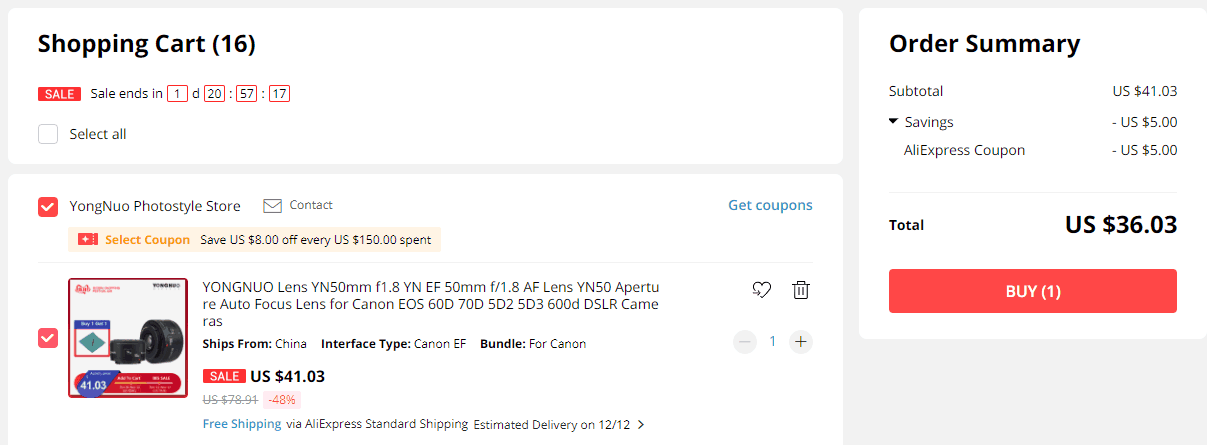The width and height of the screenshot is (1207, 445).
Task: Open the Select Coupon options
Action: 147,240
